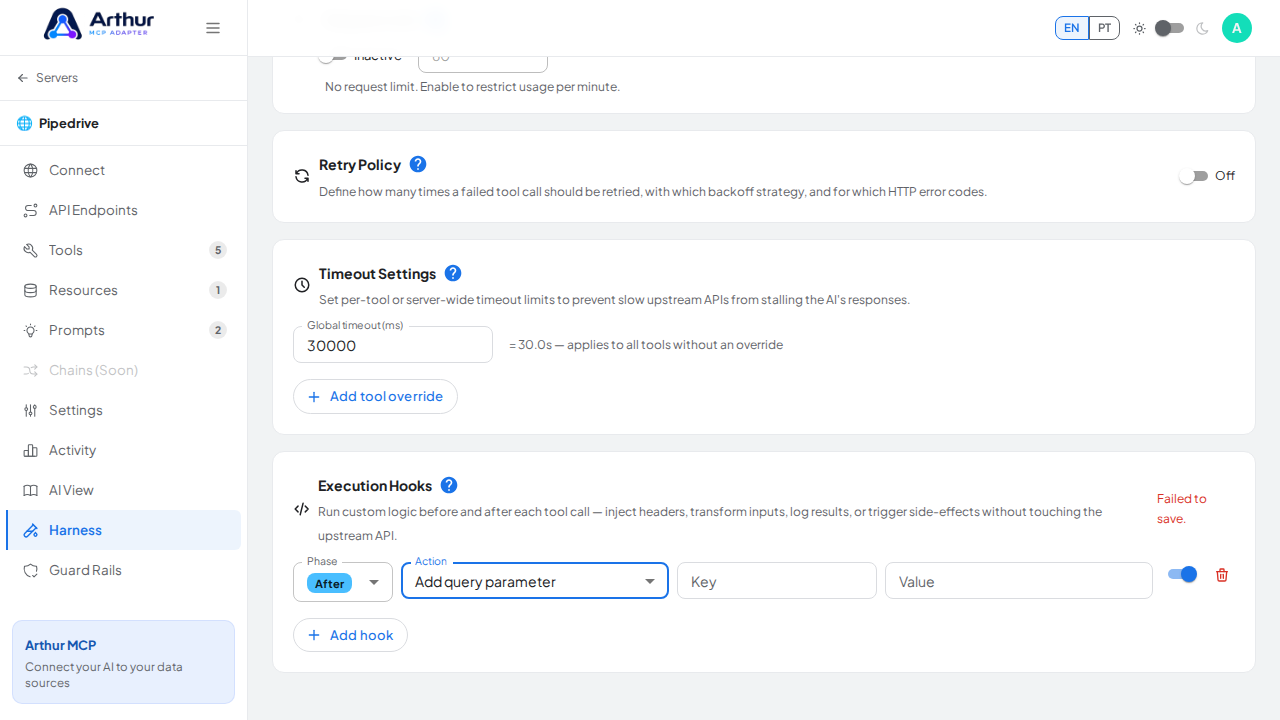Click the Settings sliders icon in sidebar

click(x=31, y=410)
